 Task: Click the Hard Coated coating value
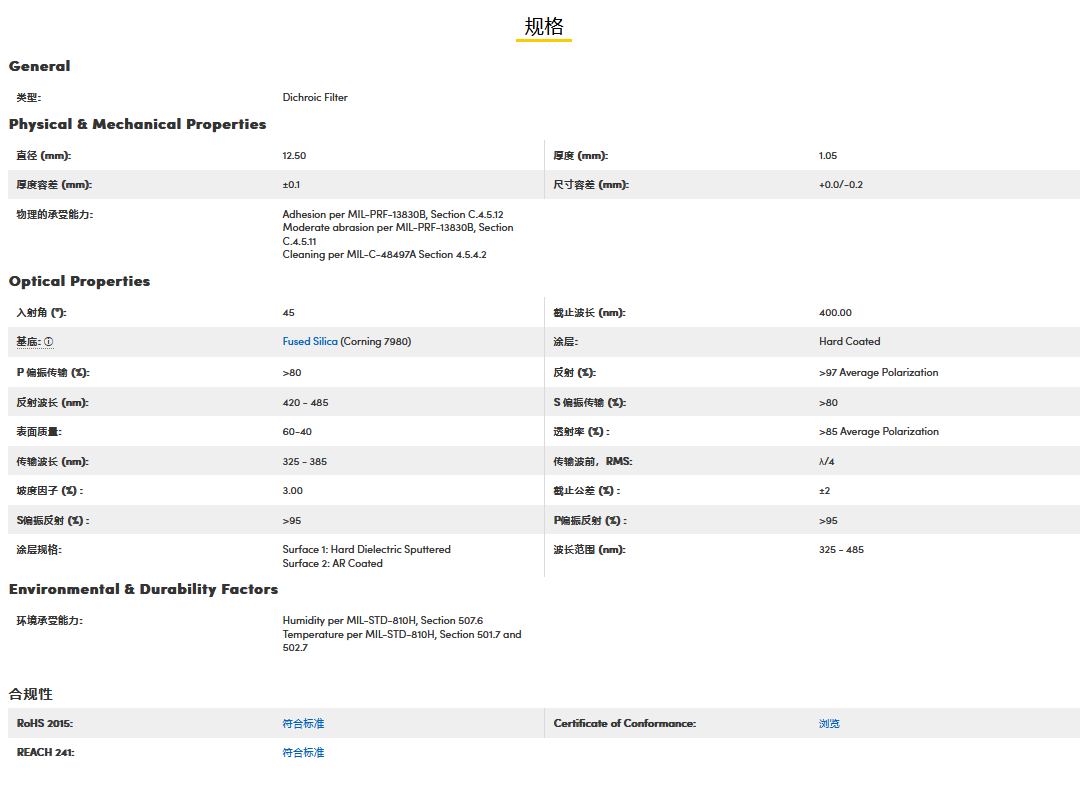coord(849,342)
